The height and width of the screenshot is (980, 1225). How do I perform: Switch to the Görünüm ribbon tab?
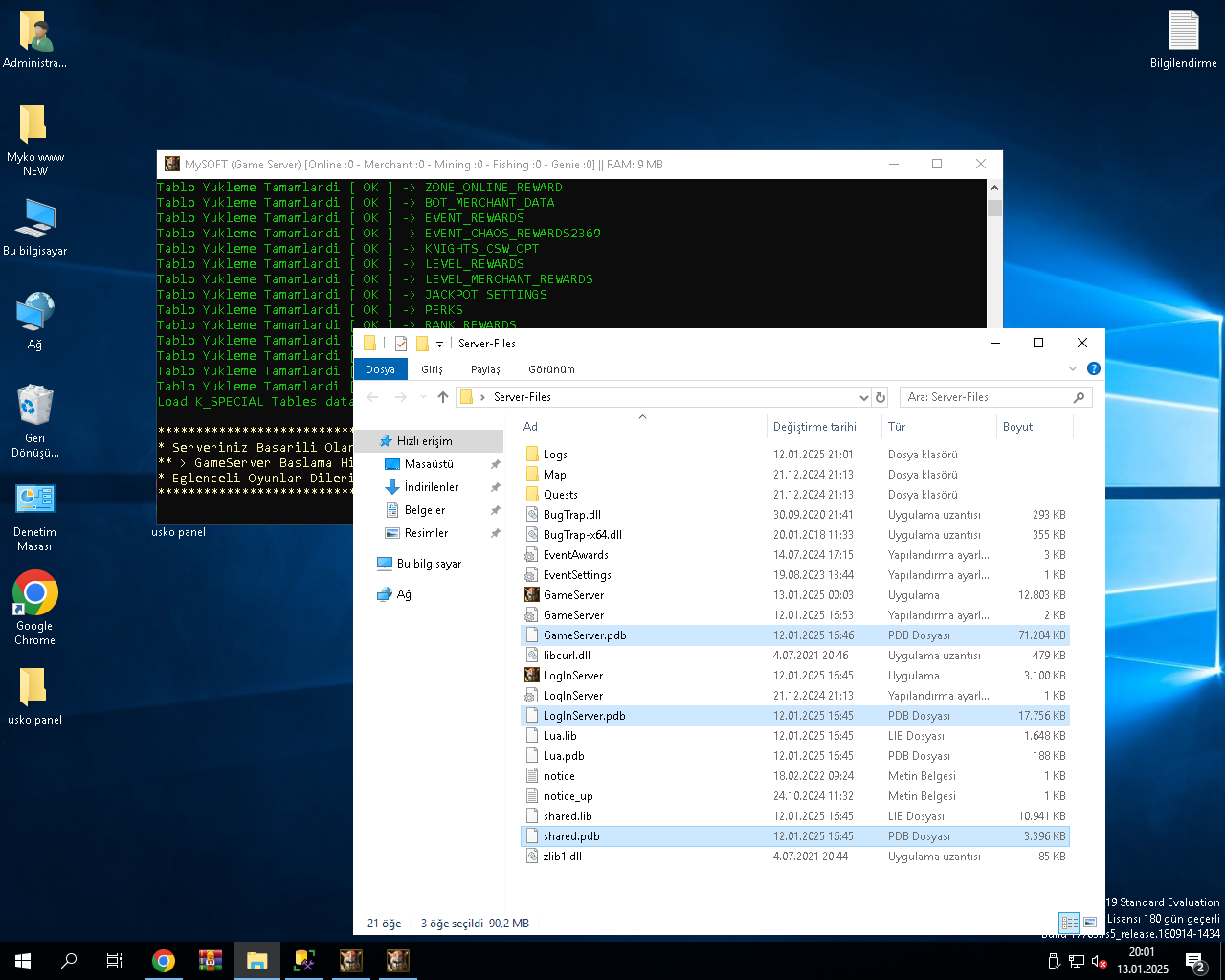tap(551, 369)
